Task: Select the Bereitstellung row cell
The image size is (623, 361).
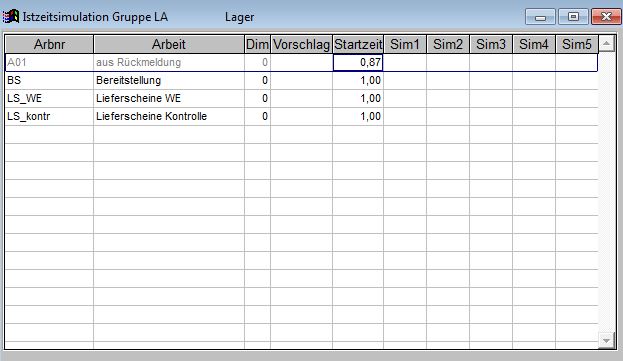Action: pos(169,80)
